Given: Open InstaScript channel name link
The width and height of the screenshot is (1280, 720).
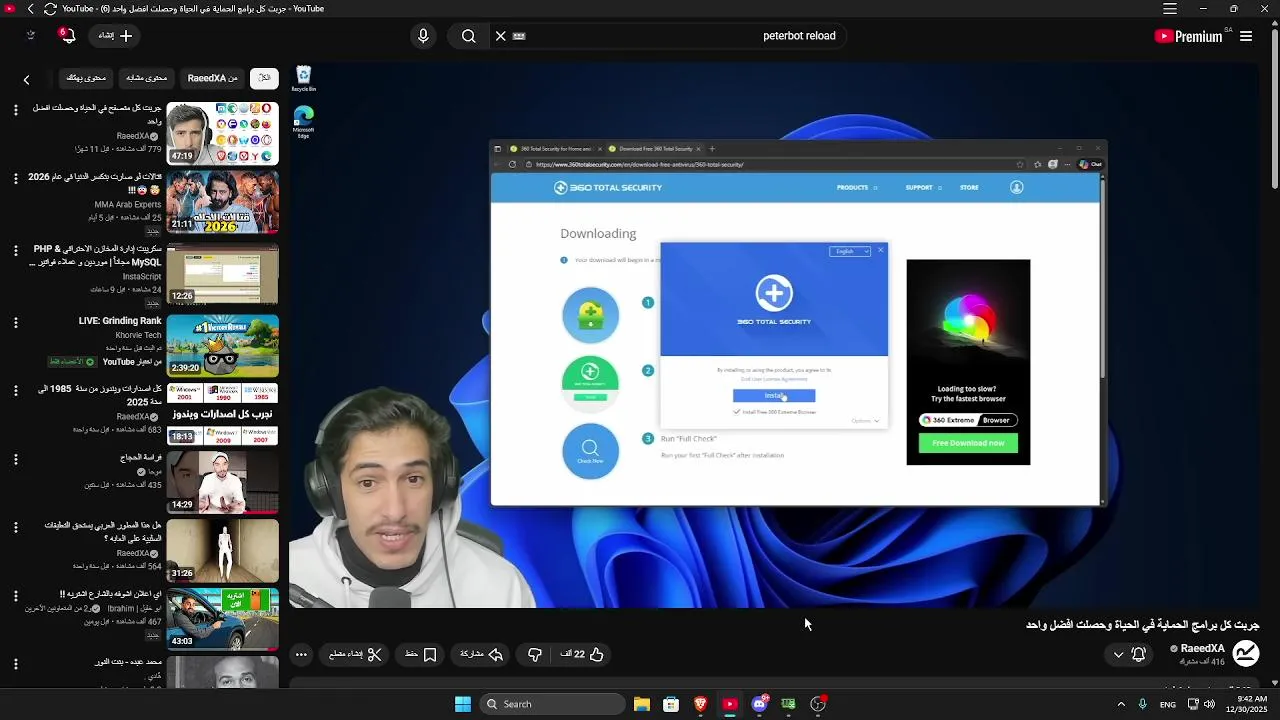Looking at the screenshot, I should [x=142, y=277].
